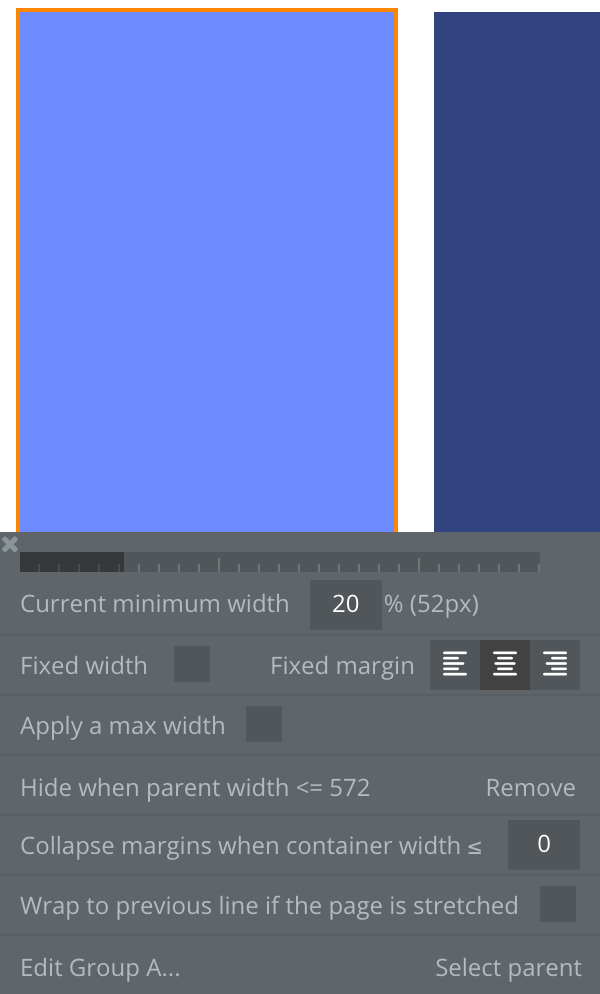600x994 pixels.
Task: Click the dark filled portion of width ruler
Action: pos(72,562)
